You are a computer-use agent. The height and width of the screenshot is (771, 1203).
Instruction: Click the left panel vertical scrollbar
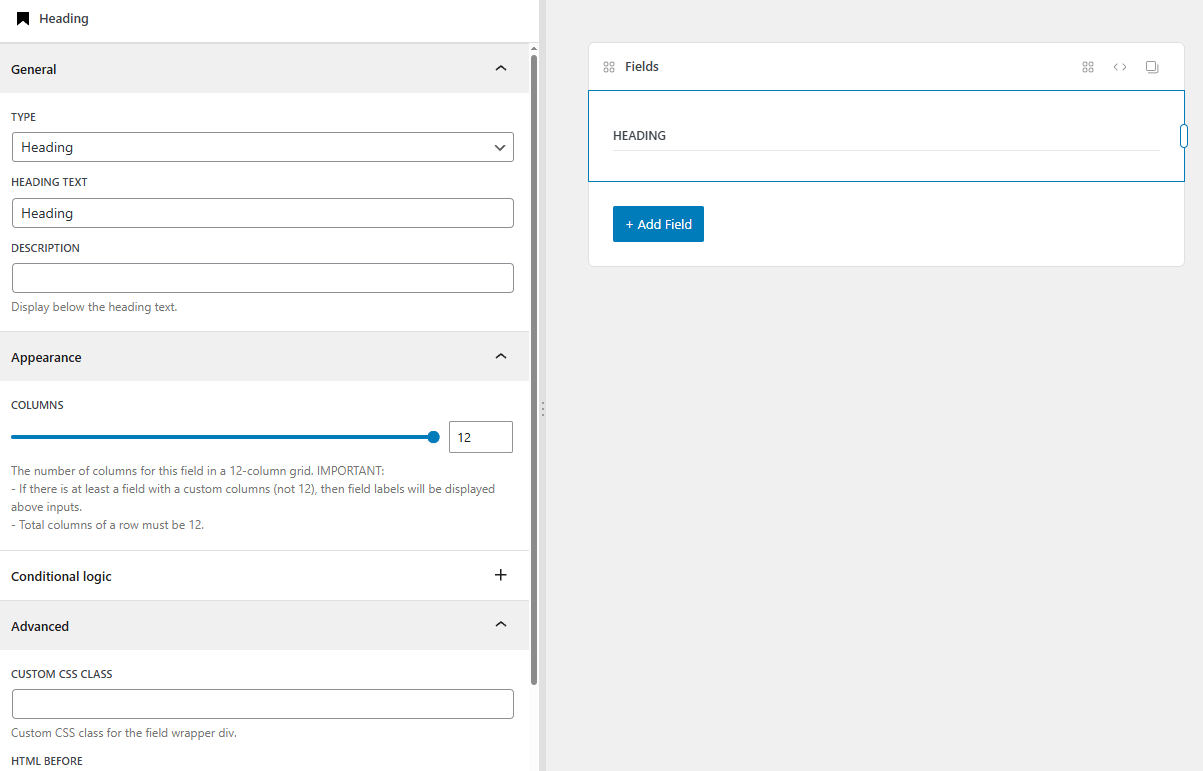[534, 370]
